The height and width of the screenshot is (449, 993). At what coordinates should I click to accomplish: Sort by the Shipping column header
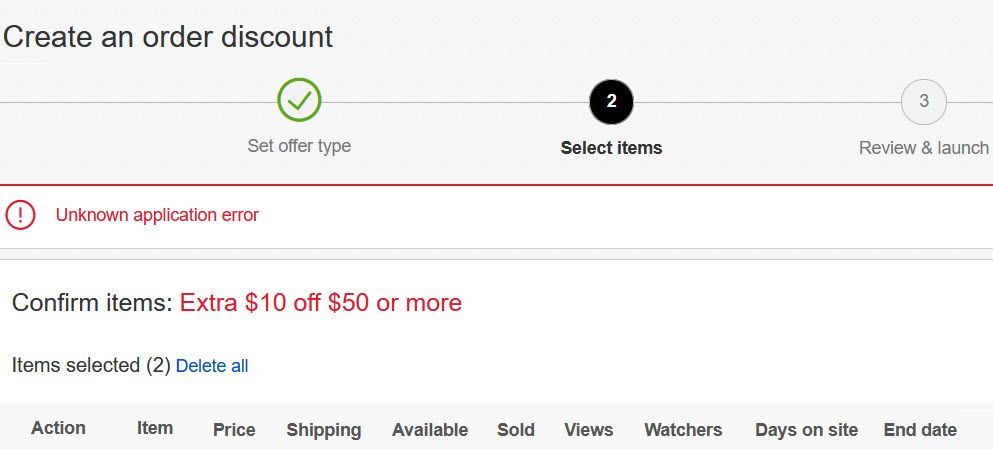[x=324, y=430]
